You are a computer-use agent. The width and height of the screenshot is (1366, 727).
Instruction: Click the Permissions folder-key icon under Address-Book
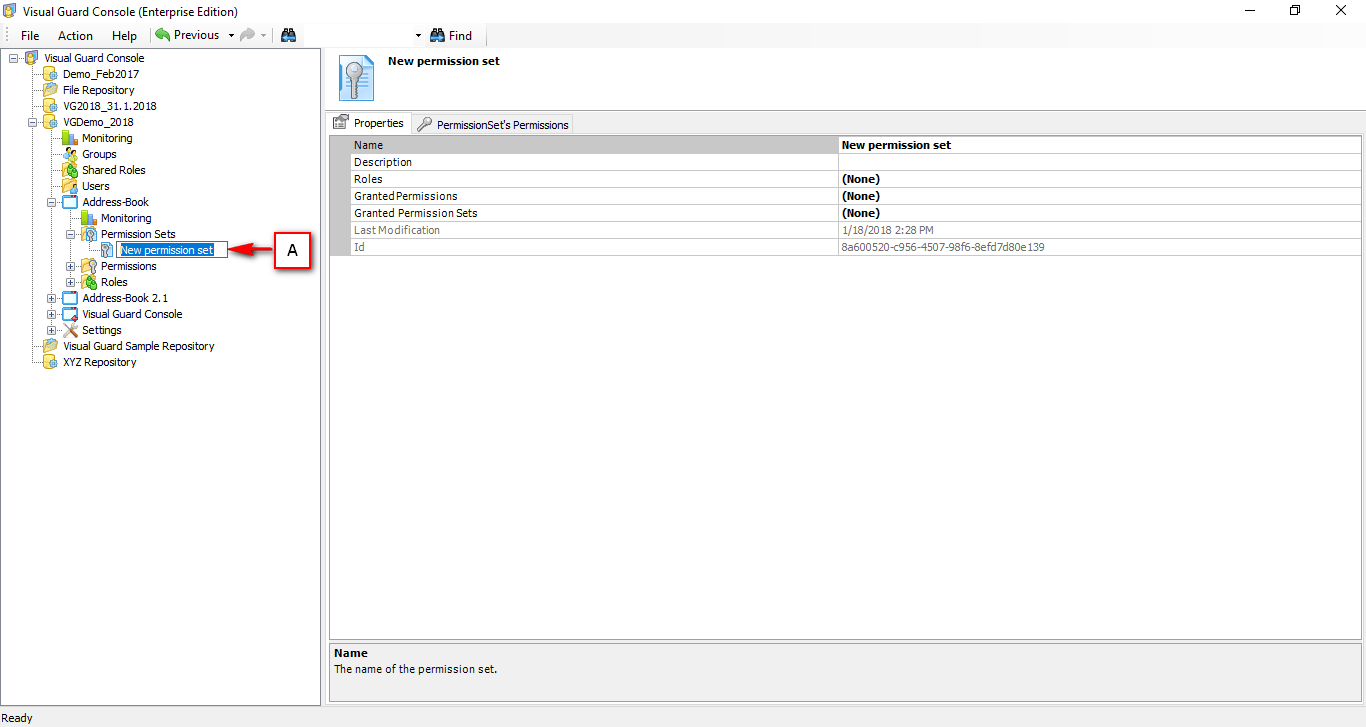89,266
